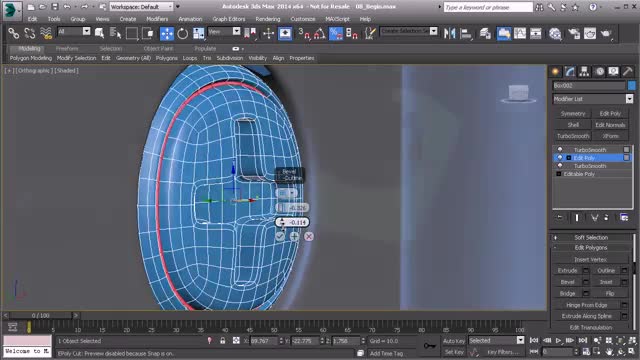Open the Display command panel tab
This screenshot has width=640, height=360.
[x=613, y=72]
